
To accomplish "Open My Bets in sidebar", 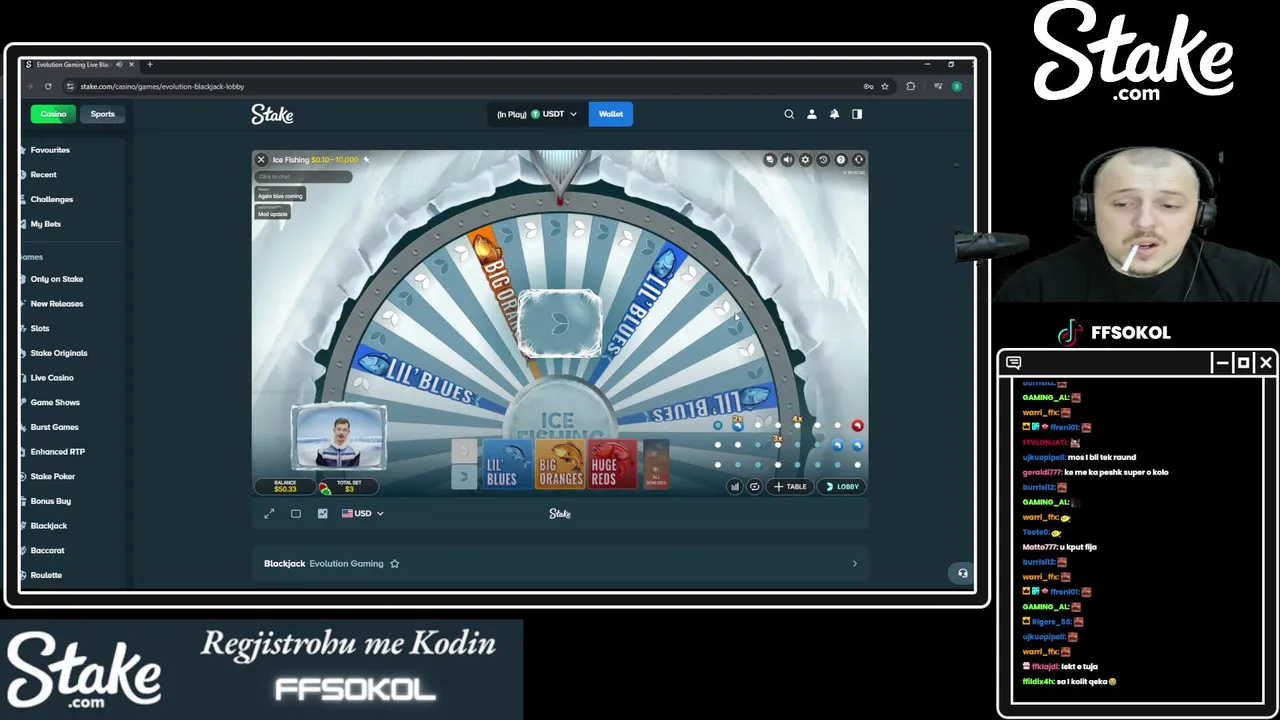I will coord(46,224).
